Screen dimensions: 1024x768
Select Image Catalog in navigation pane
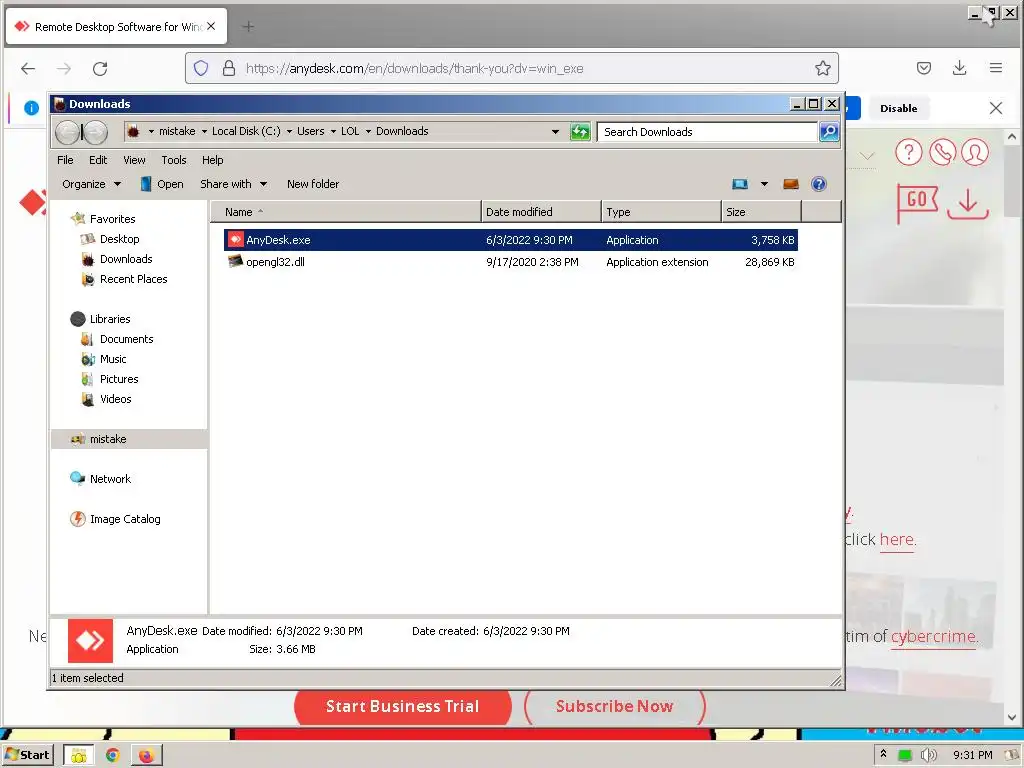coord(115,519)
